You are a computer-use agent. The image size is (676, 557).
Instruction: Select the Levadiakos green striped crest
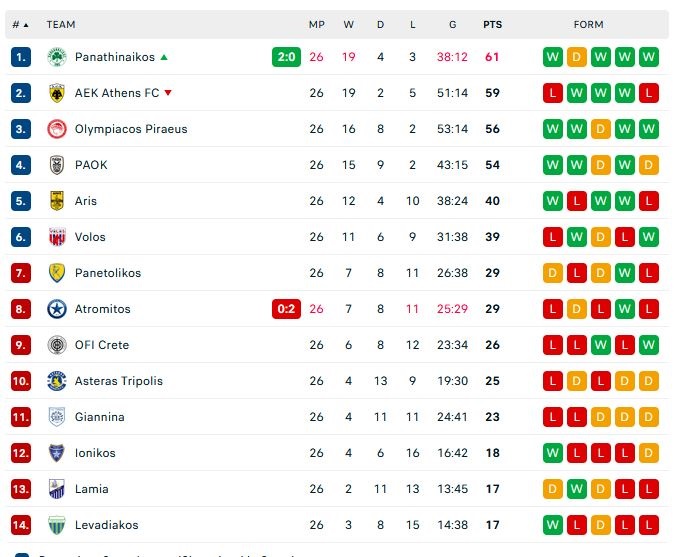coord(56,525)
